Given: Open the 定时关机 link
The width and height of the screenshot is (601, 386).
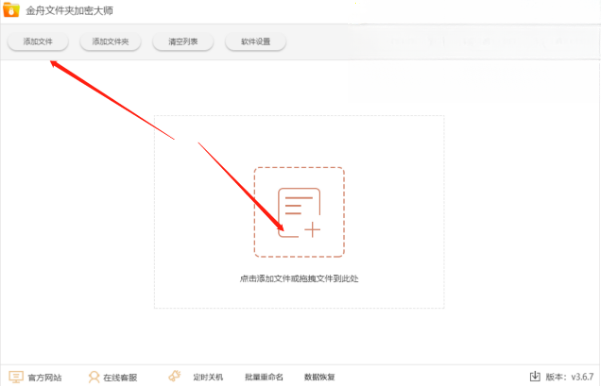Looking at the screenshot, I should [x=208, y=377].
